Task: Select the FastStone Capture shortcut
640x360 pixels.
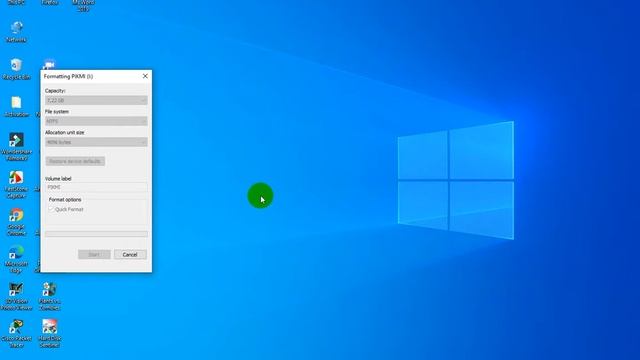Action: (x=16, y=184)
